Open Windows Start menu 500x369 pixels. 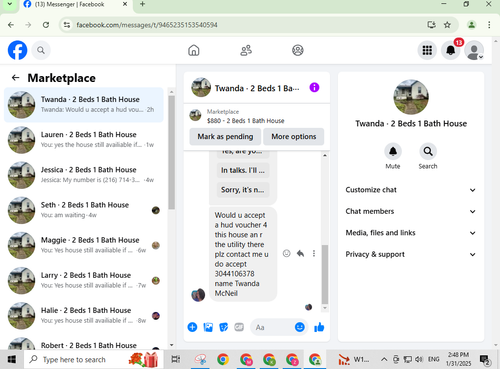click(12, 360)
